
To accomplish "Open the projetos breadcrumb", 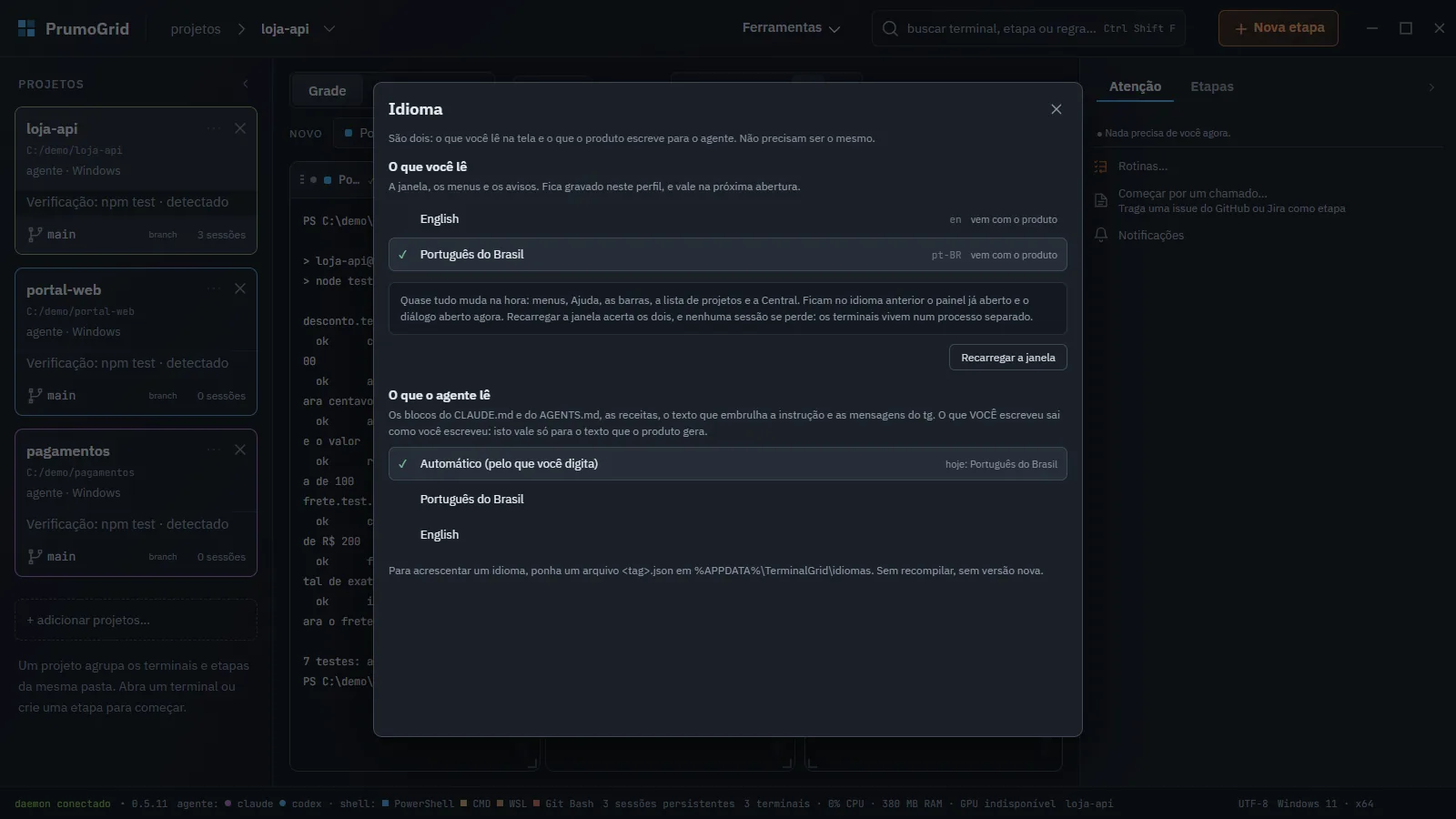I will [196, 29].
